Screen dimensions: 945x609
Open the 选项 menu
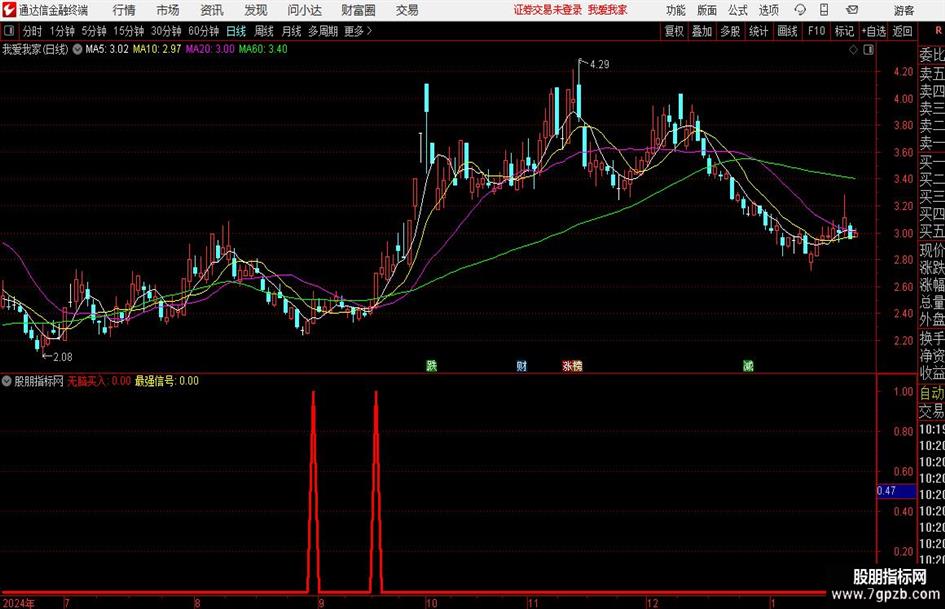coord(768,10)
